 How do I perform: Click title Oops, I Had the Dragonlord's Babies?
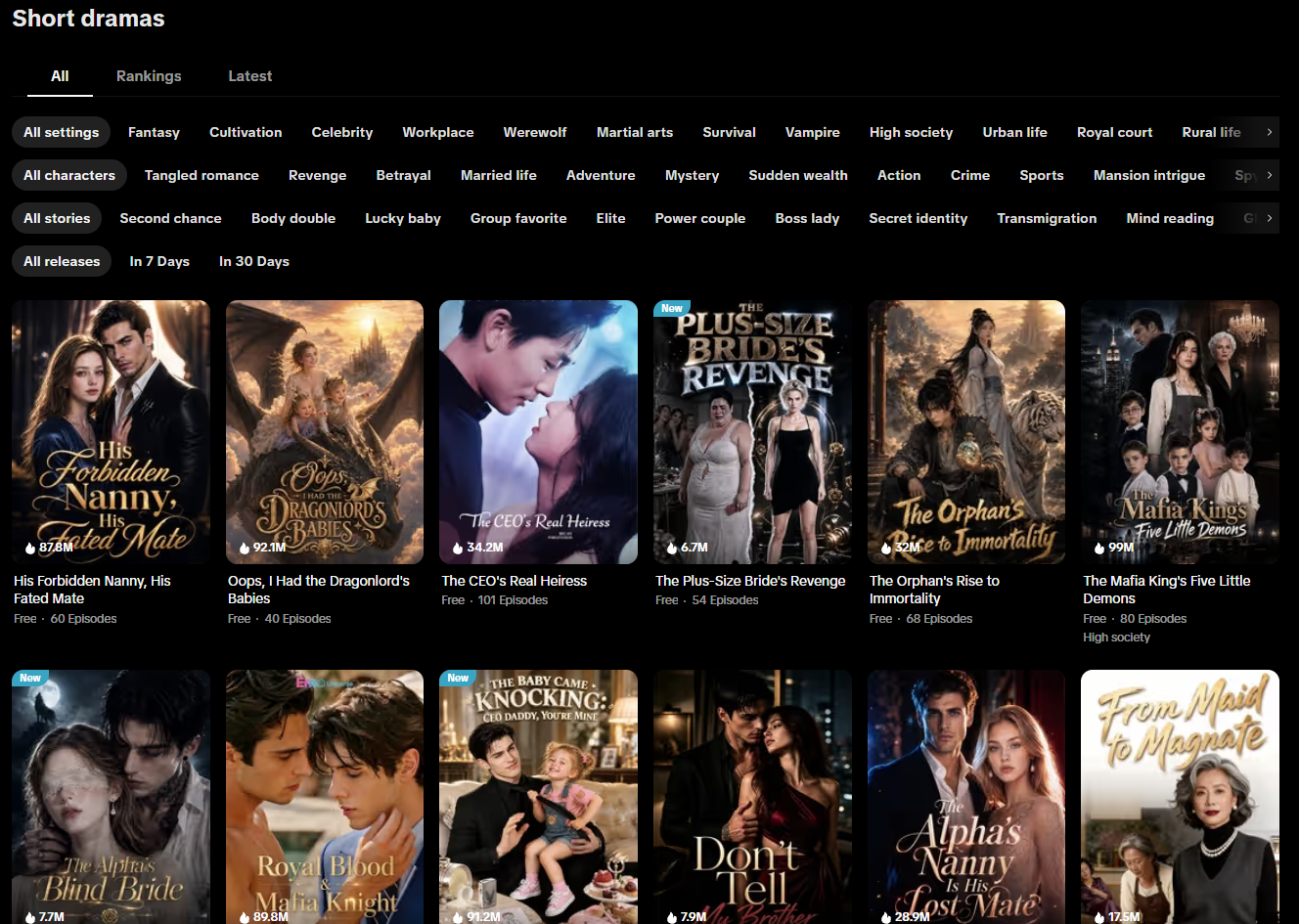[319, 590]
